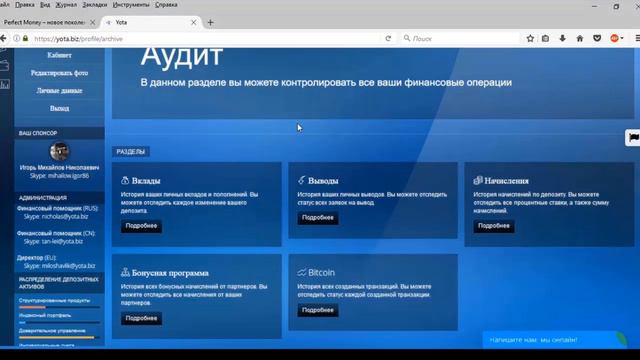Click the Skype tan-lei@yota.biz contact
640x360 pixels.
click(53, 241)
